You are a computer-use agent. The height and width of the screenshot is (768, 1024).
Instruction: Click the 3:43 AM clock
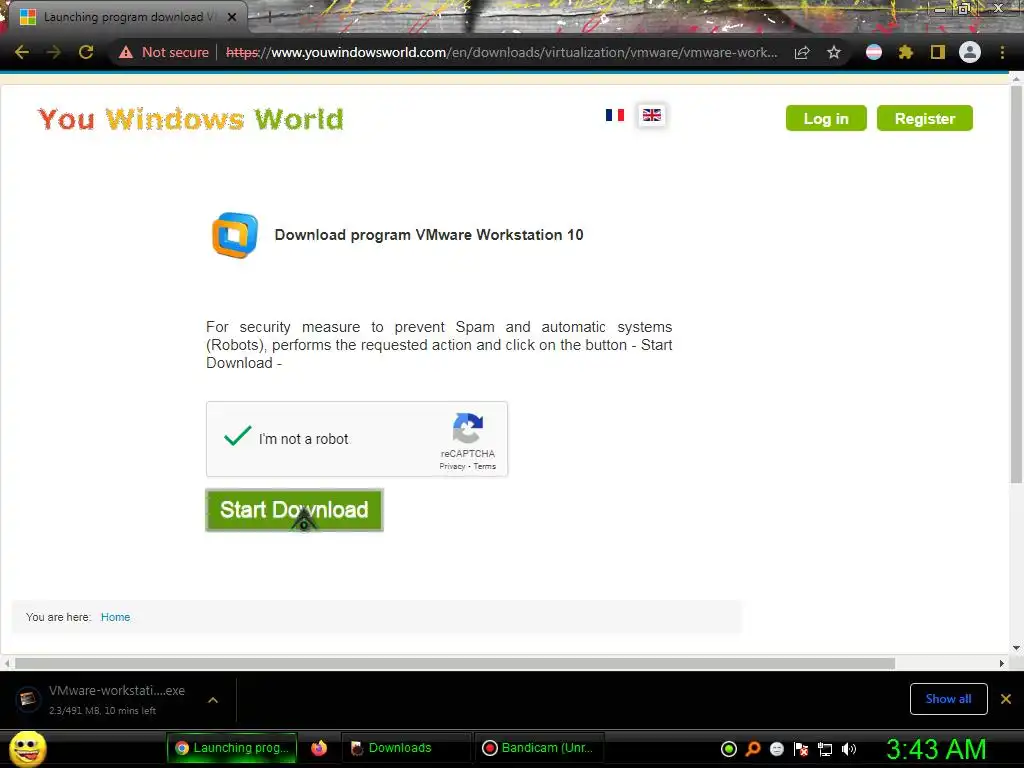pyautogui.click(x=936, y=749)
